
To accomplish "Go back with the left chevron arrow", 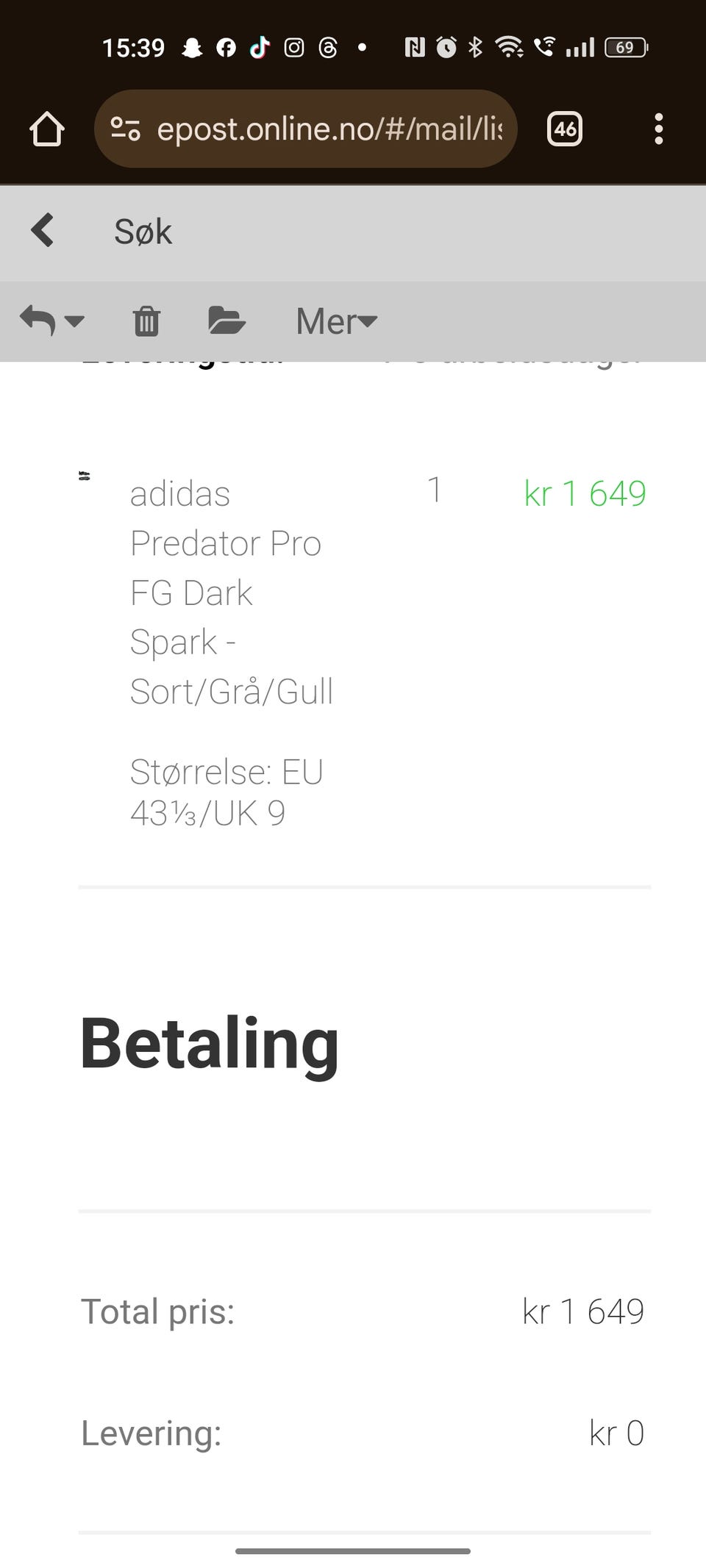I will 43,231.
